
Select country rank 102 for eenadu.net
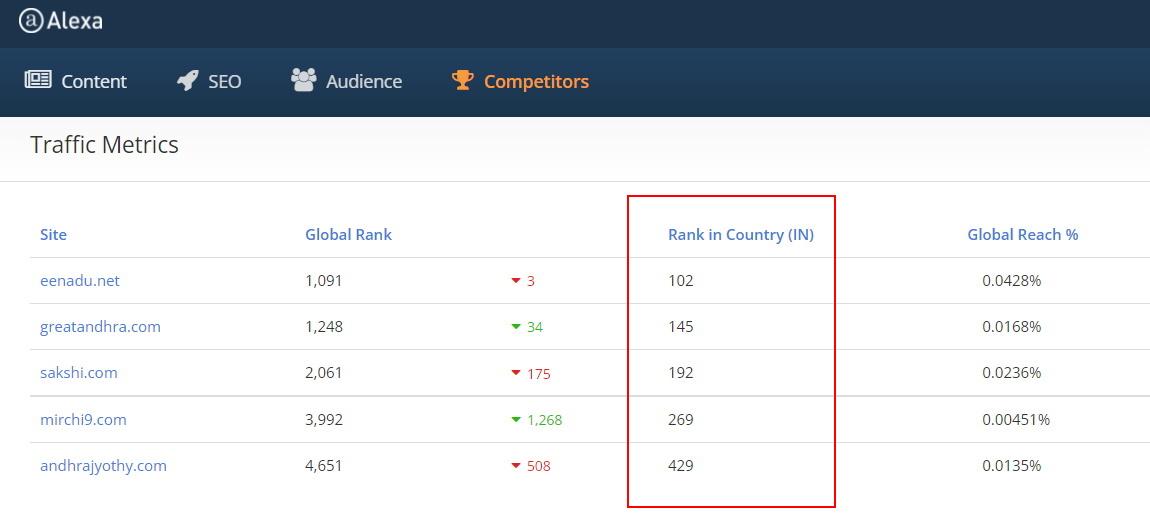[x=681, y=280]
